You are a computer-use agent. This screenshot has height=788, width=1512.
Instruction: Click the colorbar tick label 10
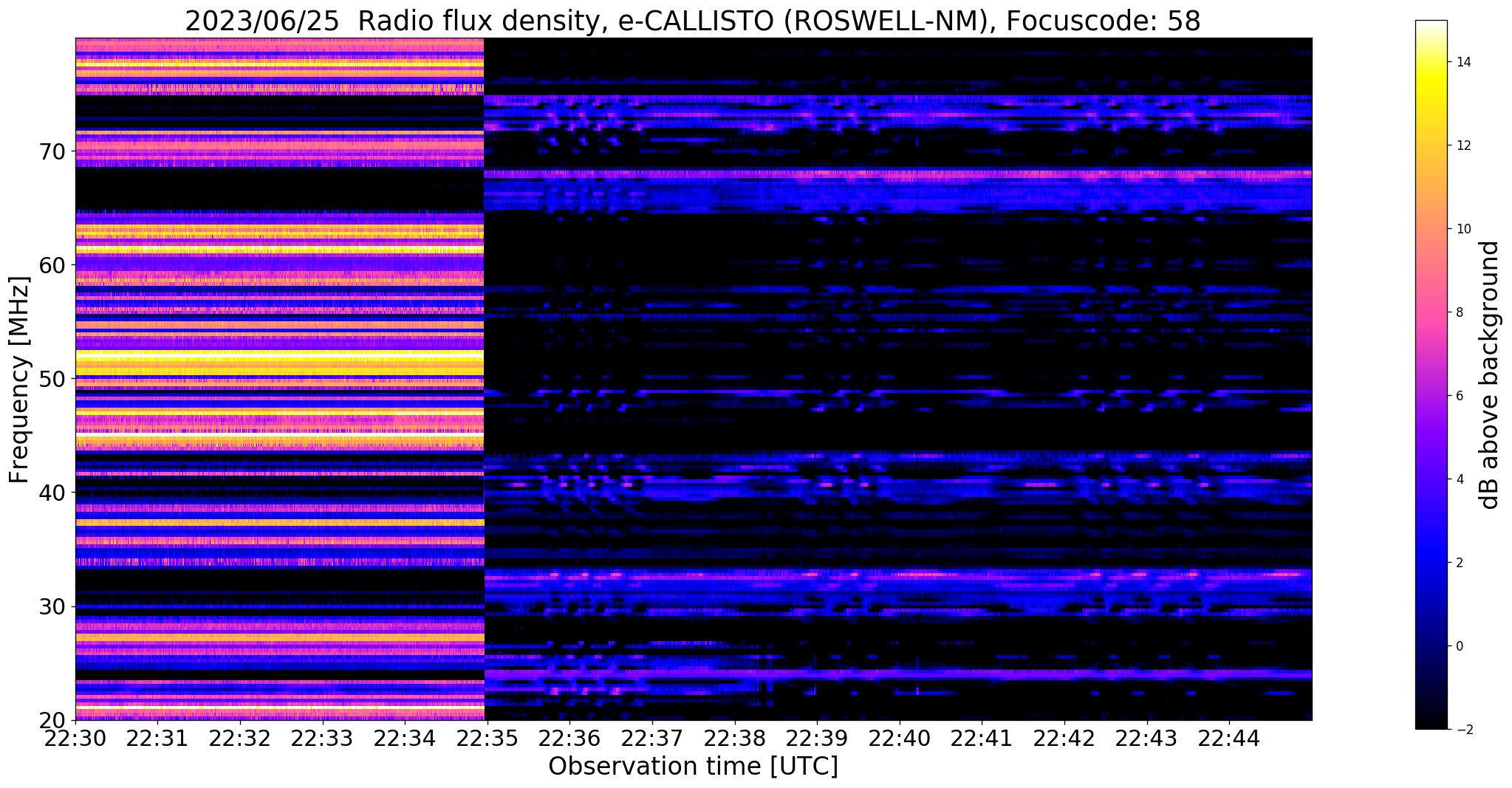point(1463,229)
